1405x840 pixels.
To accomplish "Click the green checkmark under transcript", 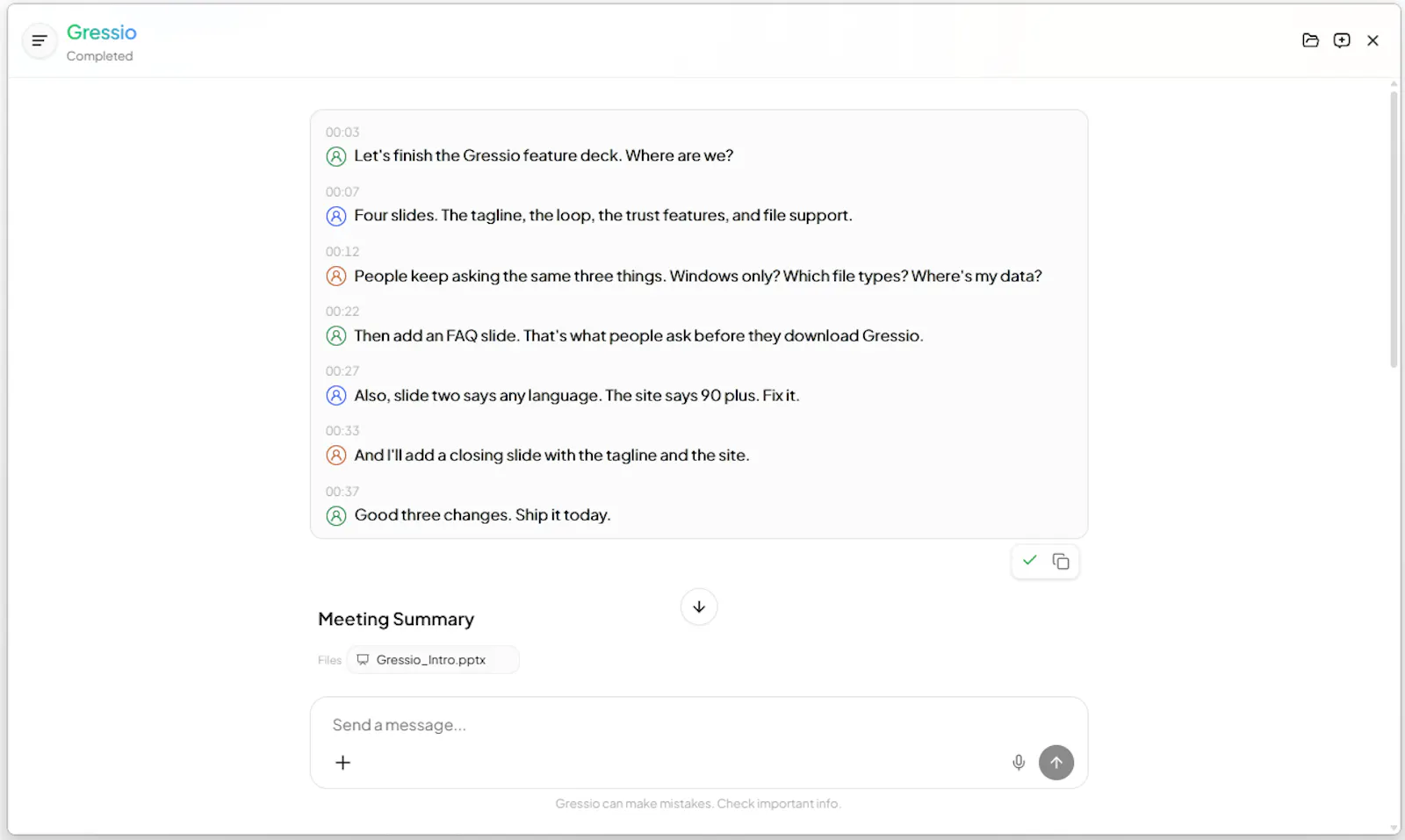I will pos(1030,560).
